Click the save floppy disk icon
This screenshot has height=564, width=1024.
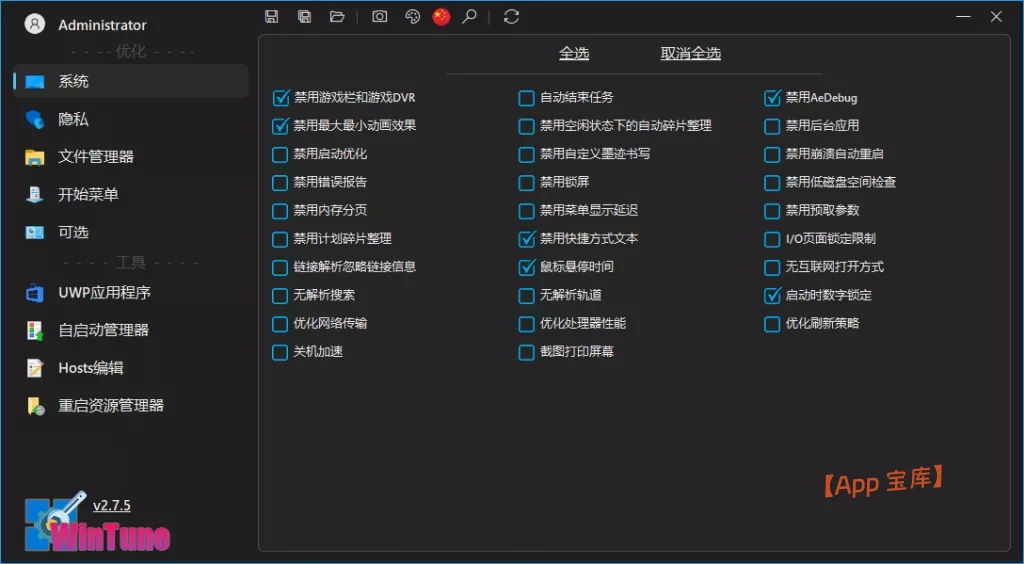(x=272, y=17)
